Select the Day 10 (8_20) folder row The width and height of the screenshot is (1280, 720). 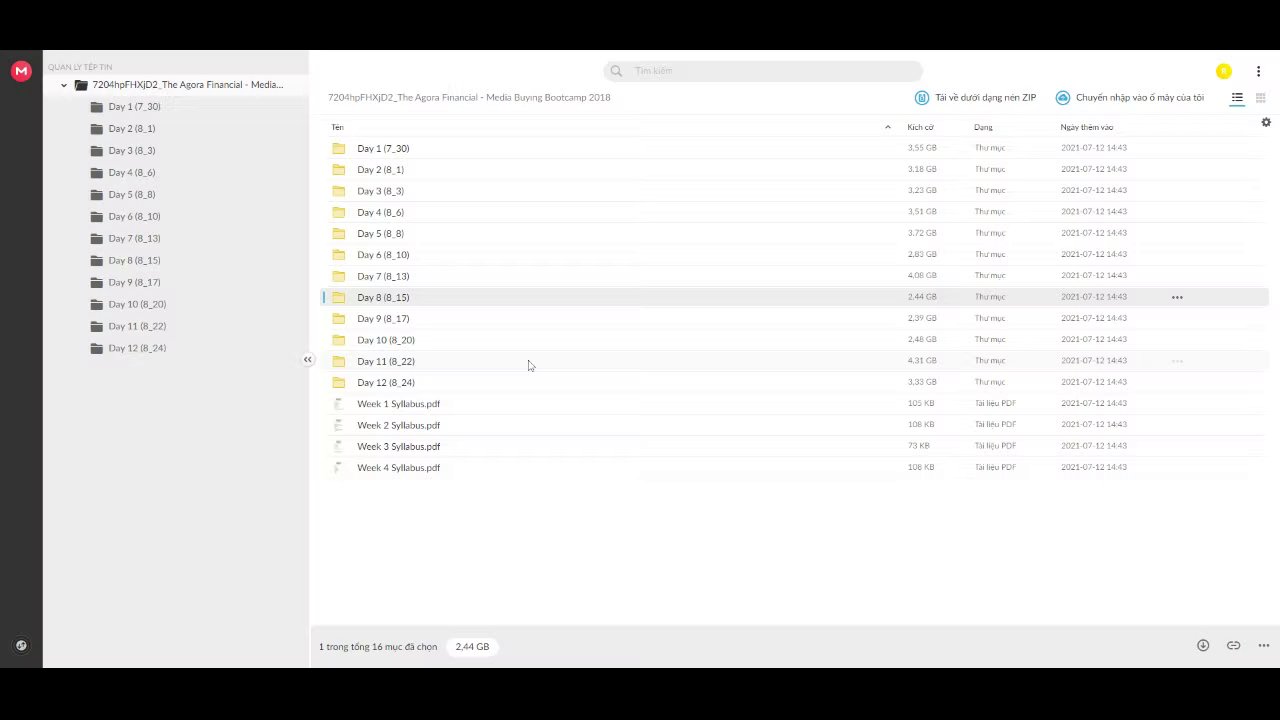click(x=794, y=340)
